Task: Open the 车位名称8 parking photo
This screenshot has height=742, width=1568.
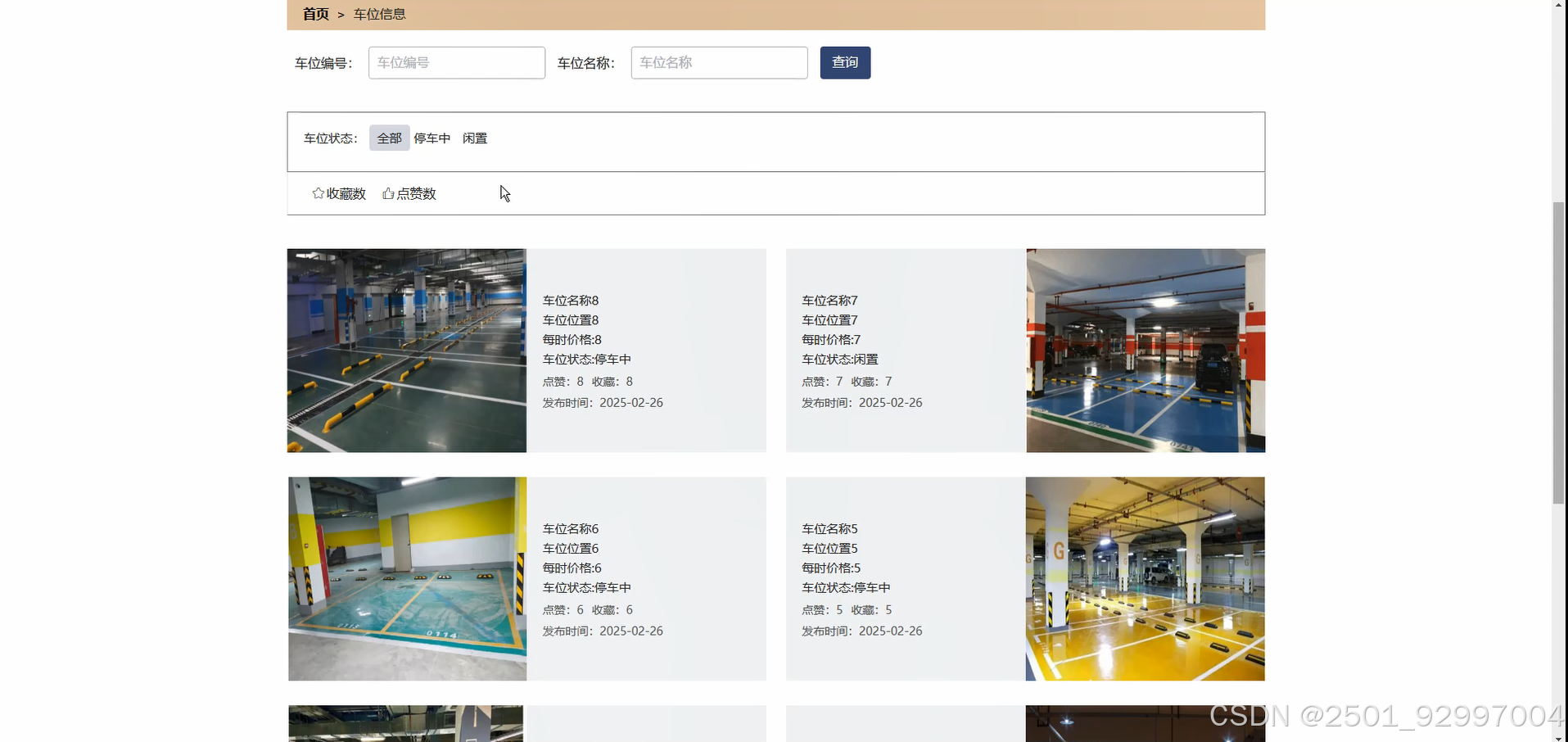Action: click(x=407, y=351)
